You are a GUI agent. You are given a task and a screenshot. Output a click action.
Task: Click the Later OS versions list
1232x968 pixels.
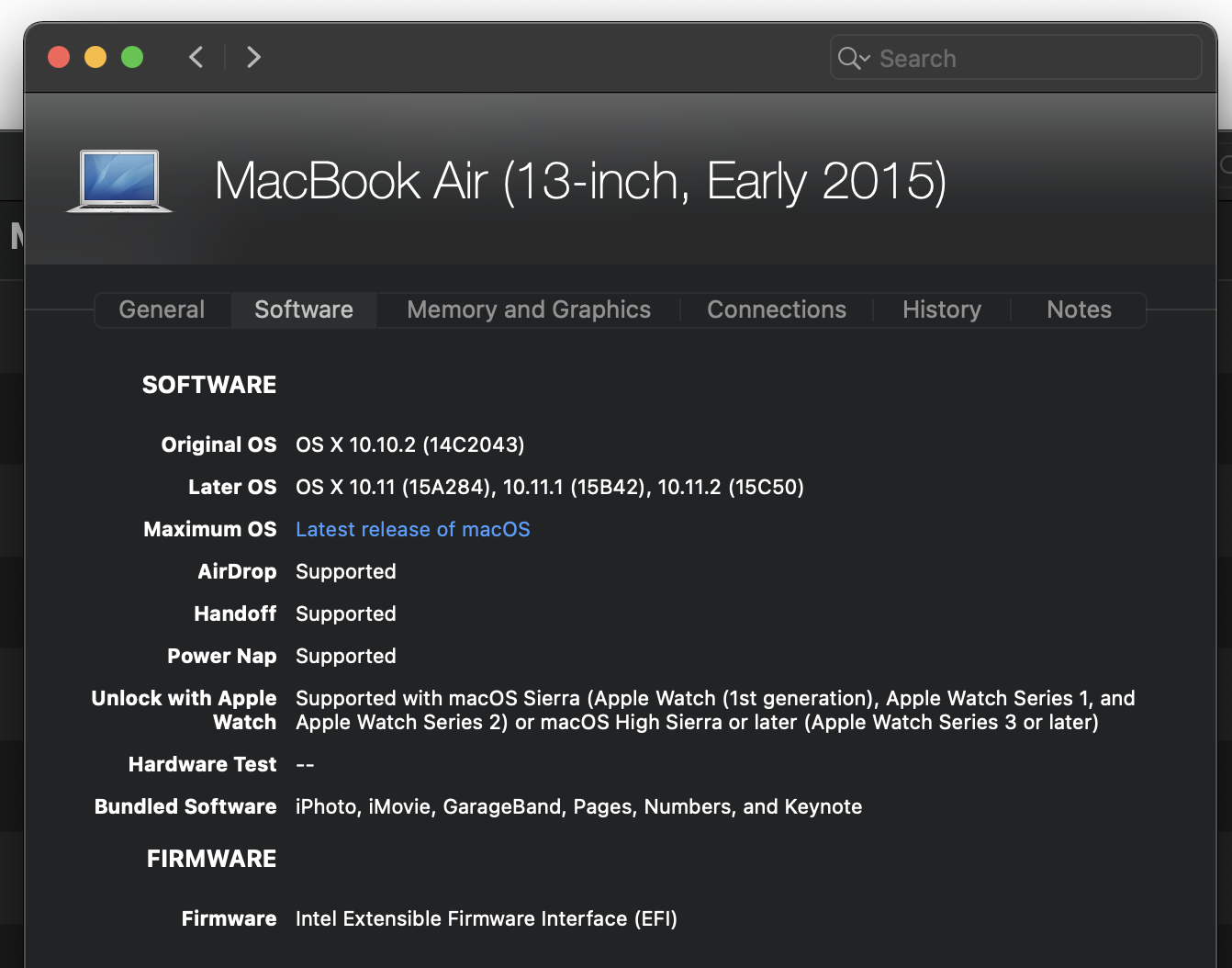550,487
